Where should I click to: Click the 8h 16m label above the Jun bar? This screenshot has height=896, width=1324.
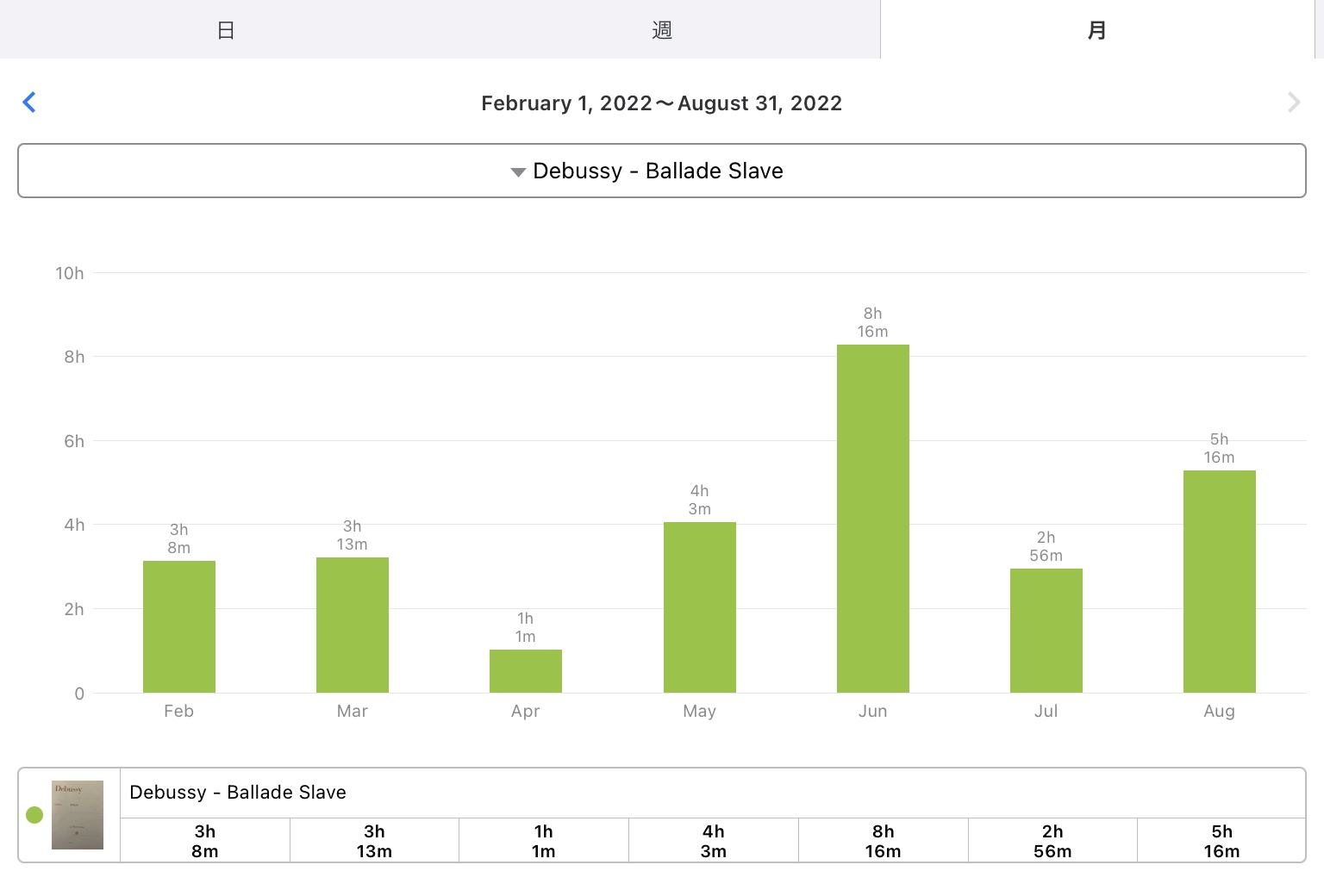tap(873, 322)
